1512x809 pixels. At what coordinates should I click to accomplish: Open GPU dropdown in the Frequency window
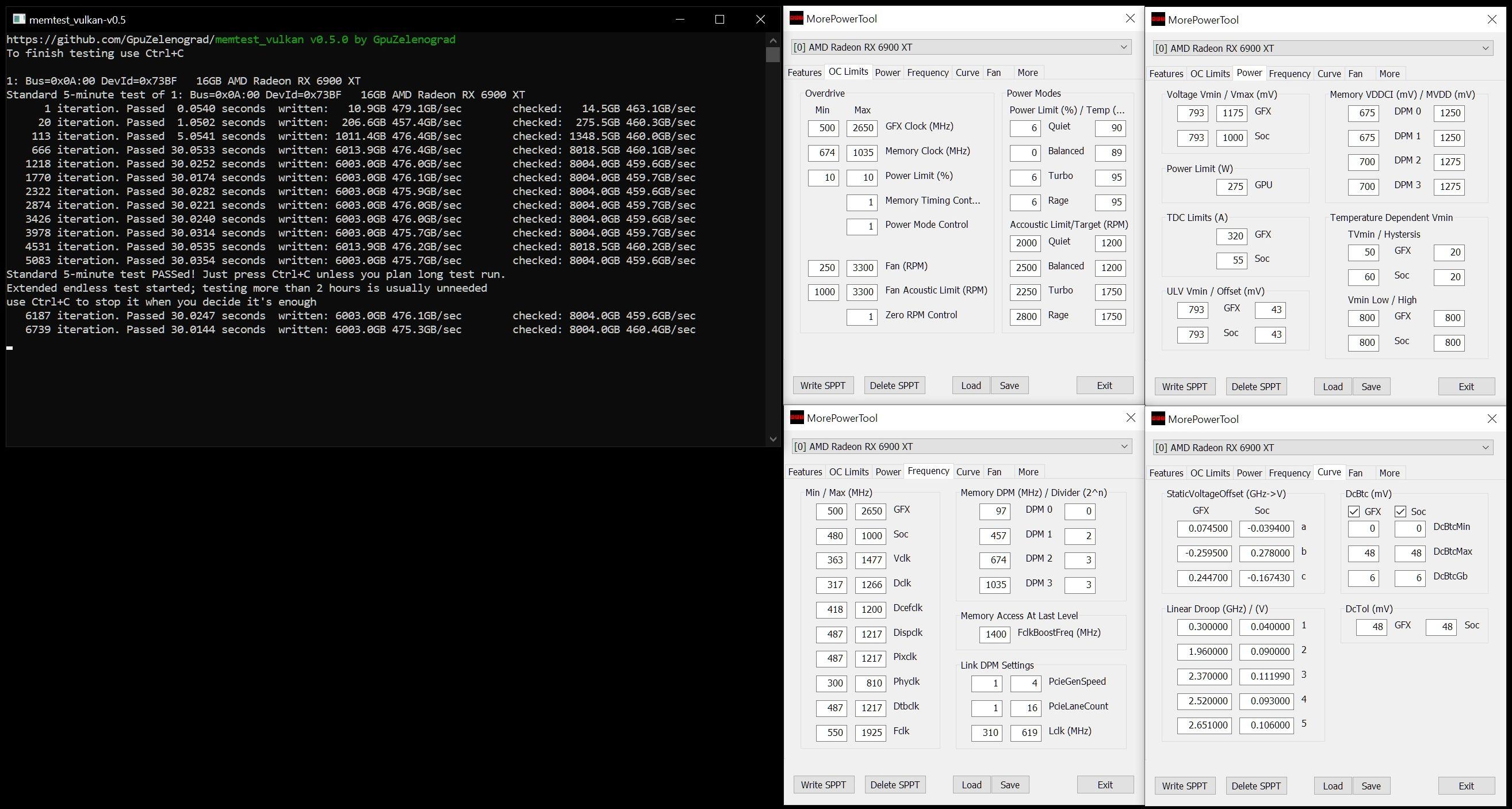[x=962, y=446]
